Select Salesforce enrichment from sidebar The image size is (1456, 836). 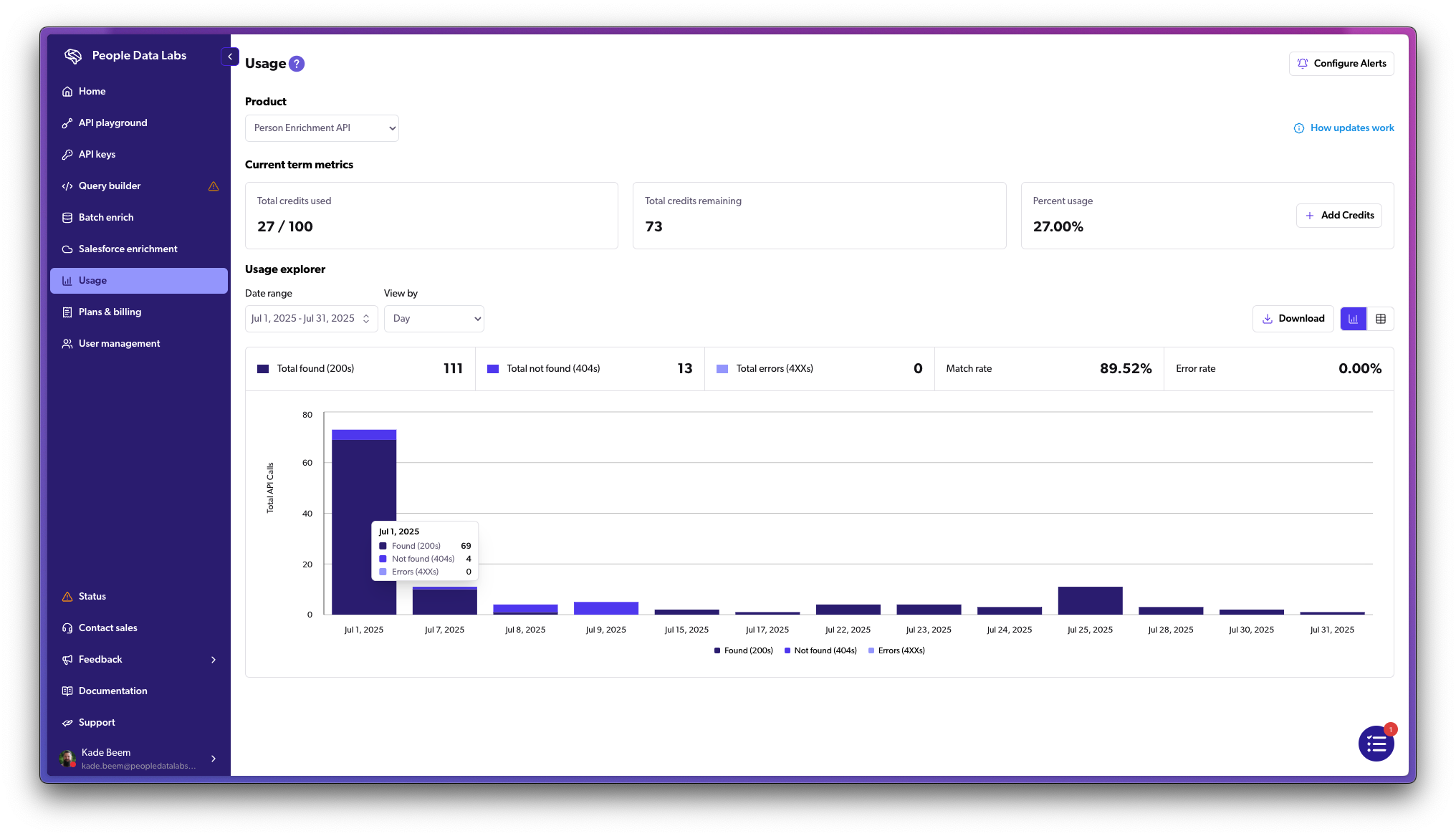tap(128, 249)
